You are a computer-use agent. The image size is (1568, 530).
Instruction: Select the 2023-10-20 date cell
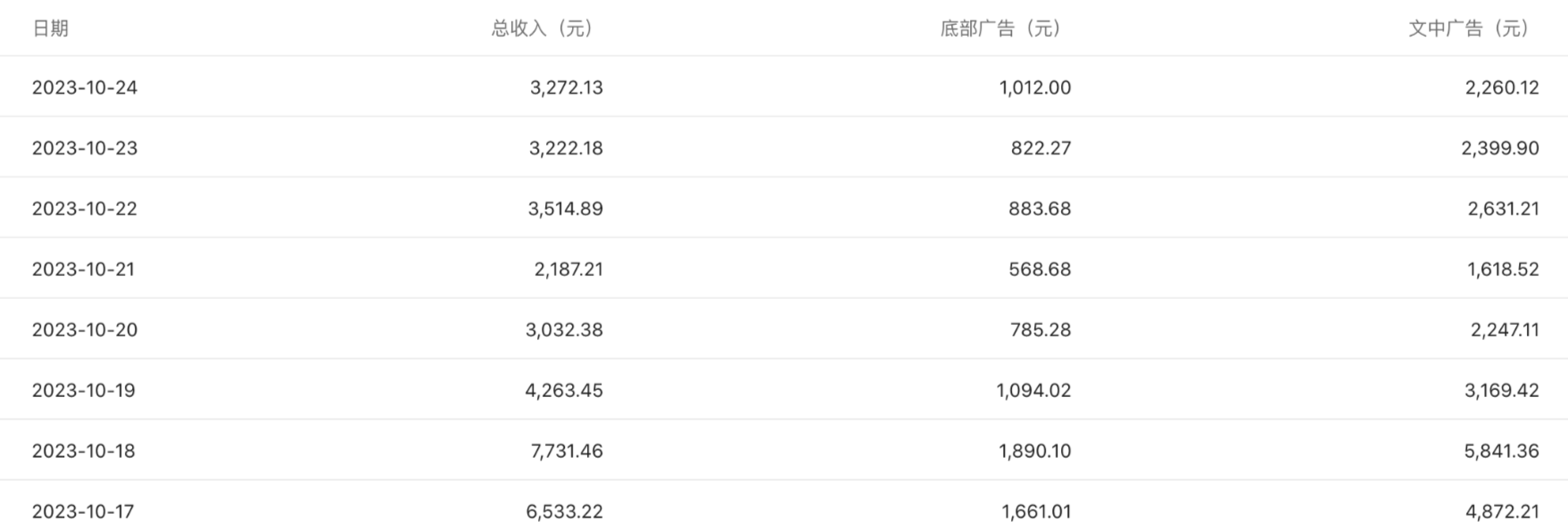(x=85, y=330)
